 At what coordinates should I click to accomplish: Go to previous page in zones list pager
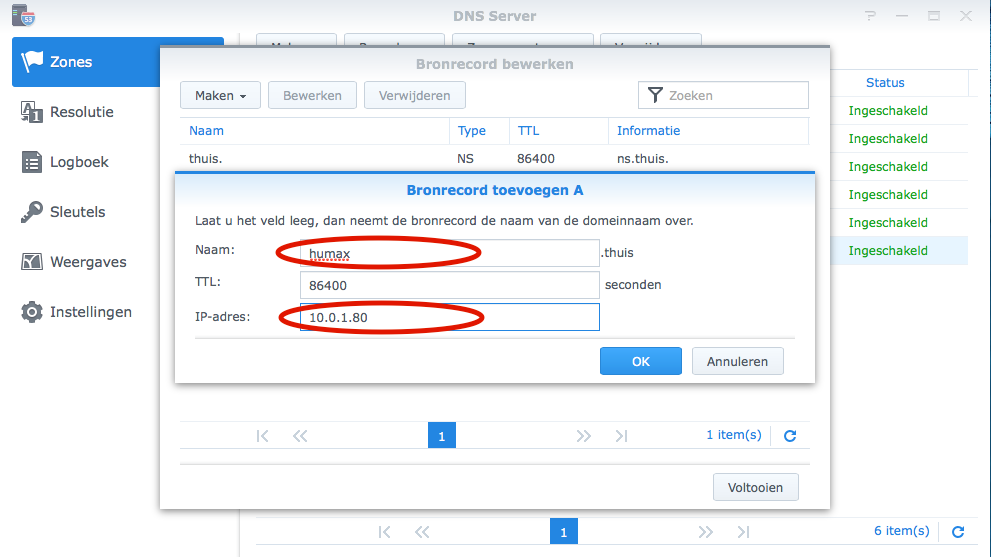(x=422, y=532)
